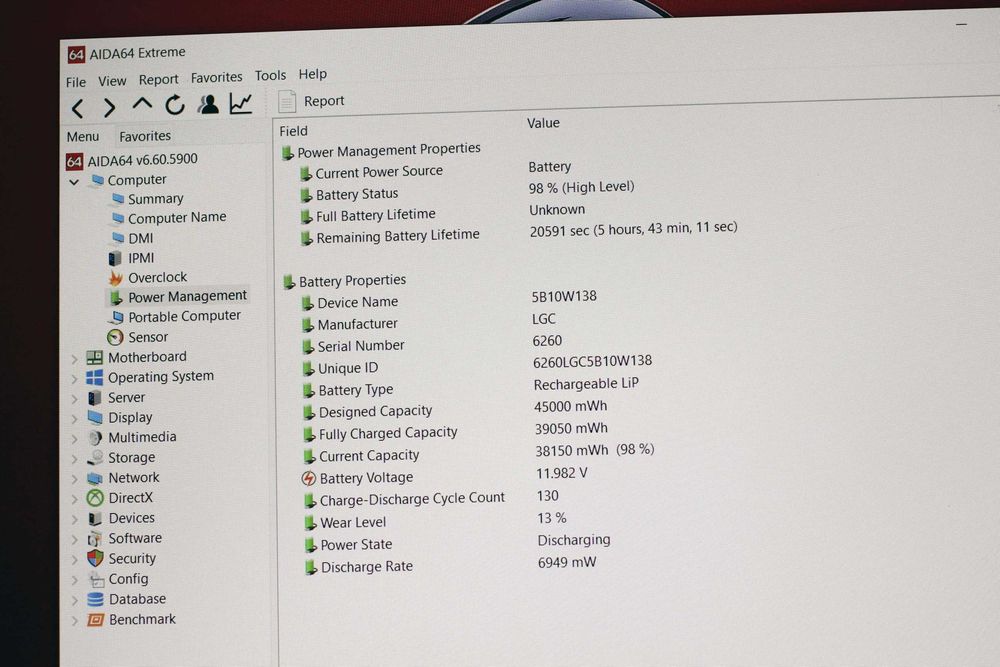Viewport: 1000px width, 667px height.
Task: Expand the Server node
Action: coord(75,399)
